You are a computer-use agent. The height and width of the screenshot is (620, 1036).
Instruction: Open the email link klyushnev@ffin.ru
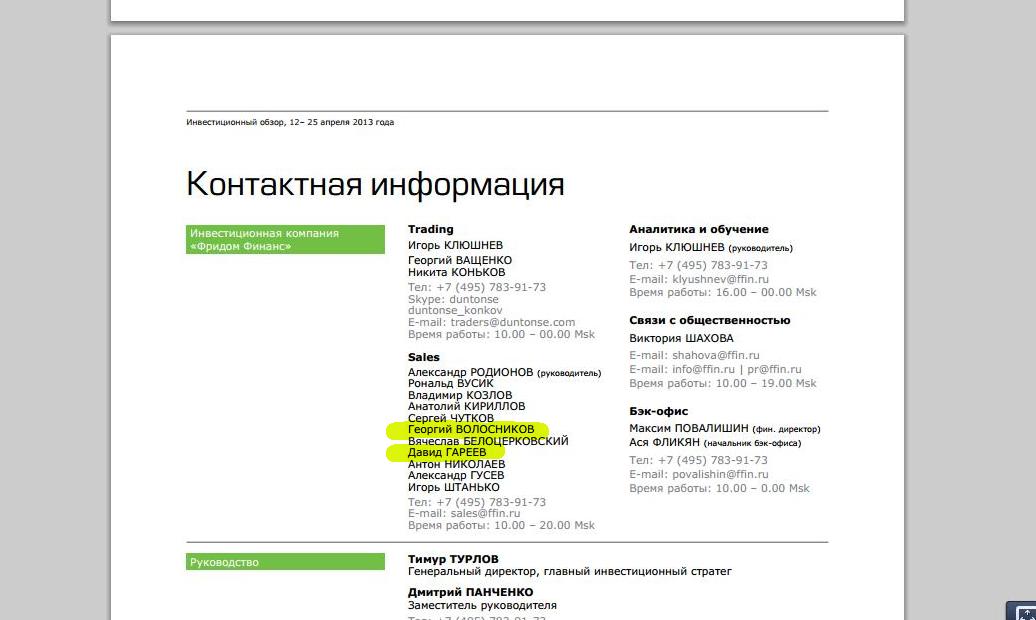pos(721,279)
